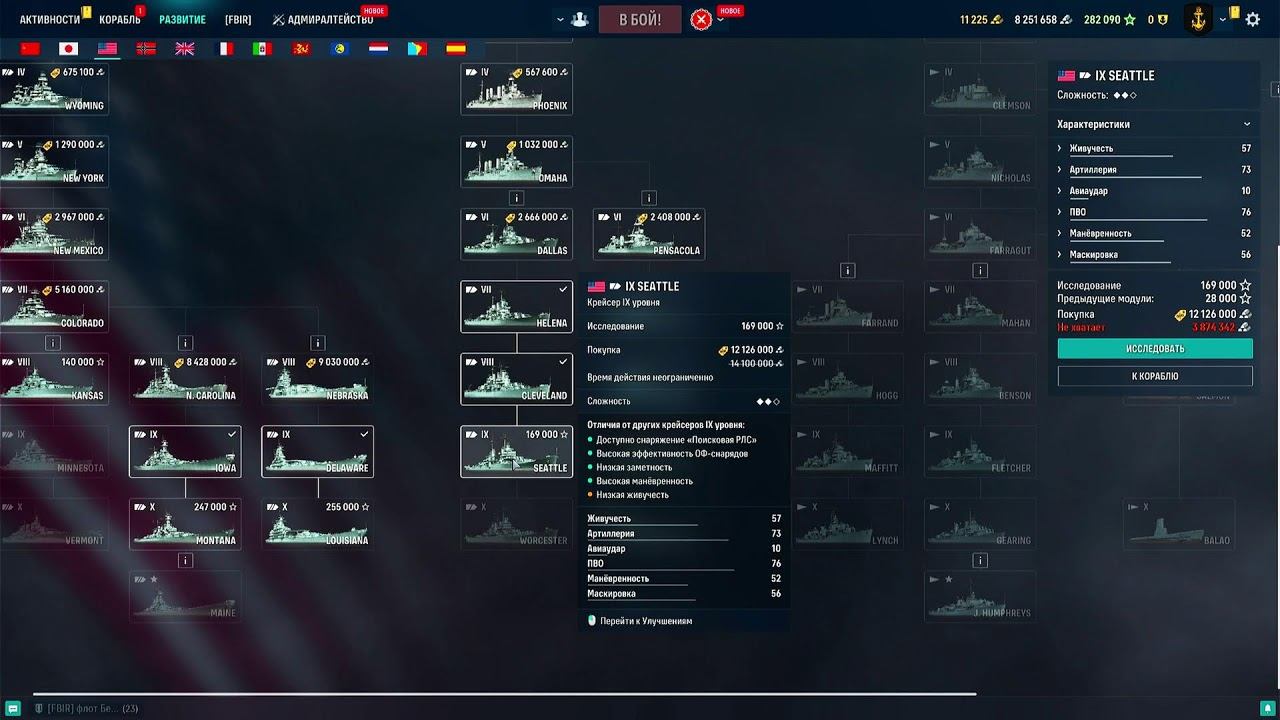The height and width of the screenshot is (720, 1280).
Task: Expand the Манёвренность characteristic row
Action: pos(1155,233)
